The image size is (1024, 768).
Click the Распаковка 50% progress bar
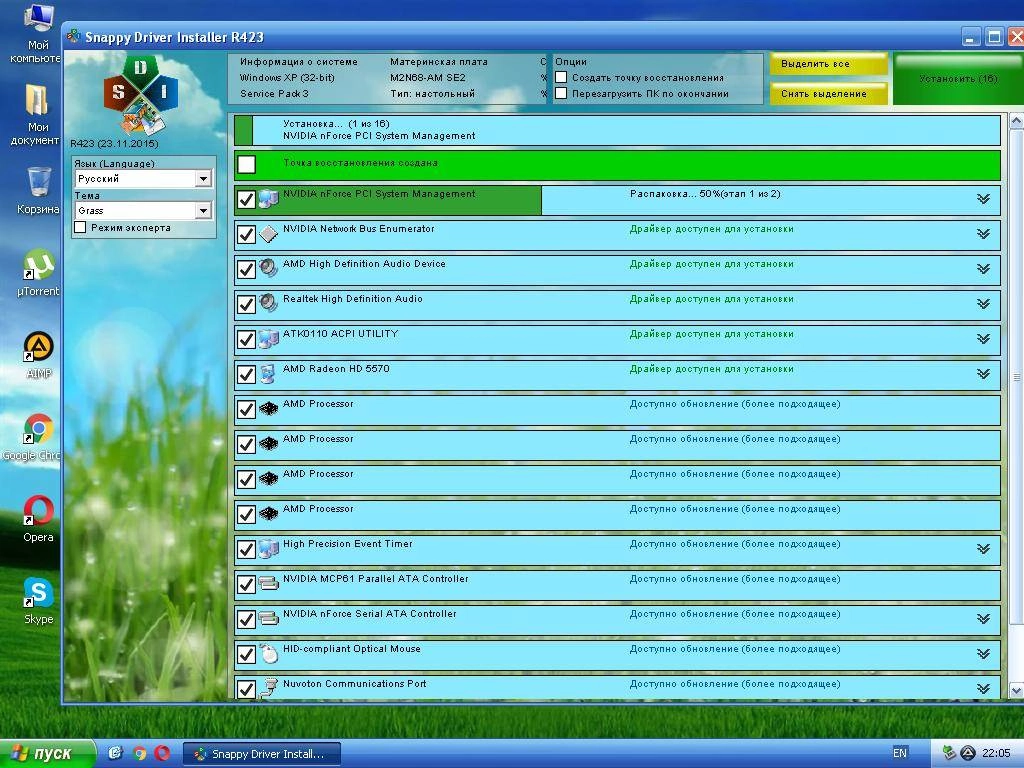pyautogui.click(x=617, y=199)
